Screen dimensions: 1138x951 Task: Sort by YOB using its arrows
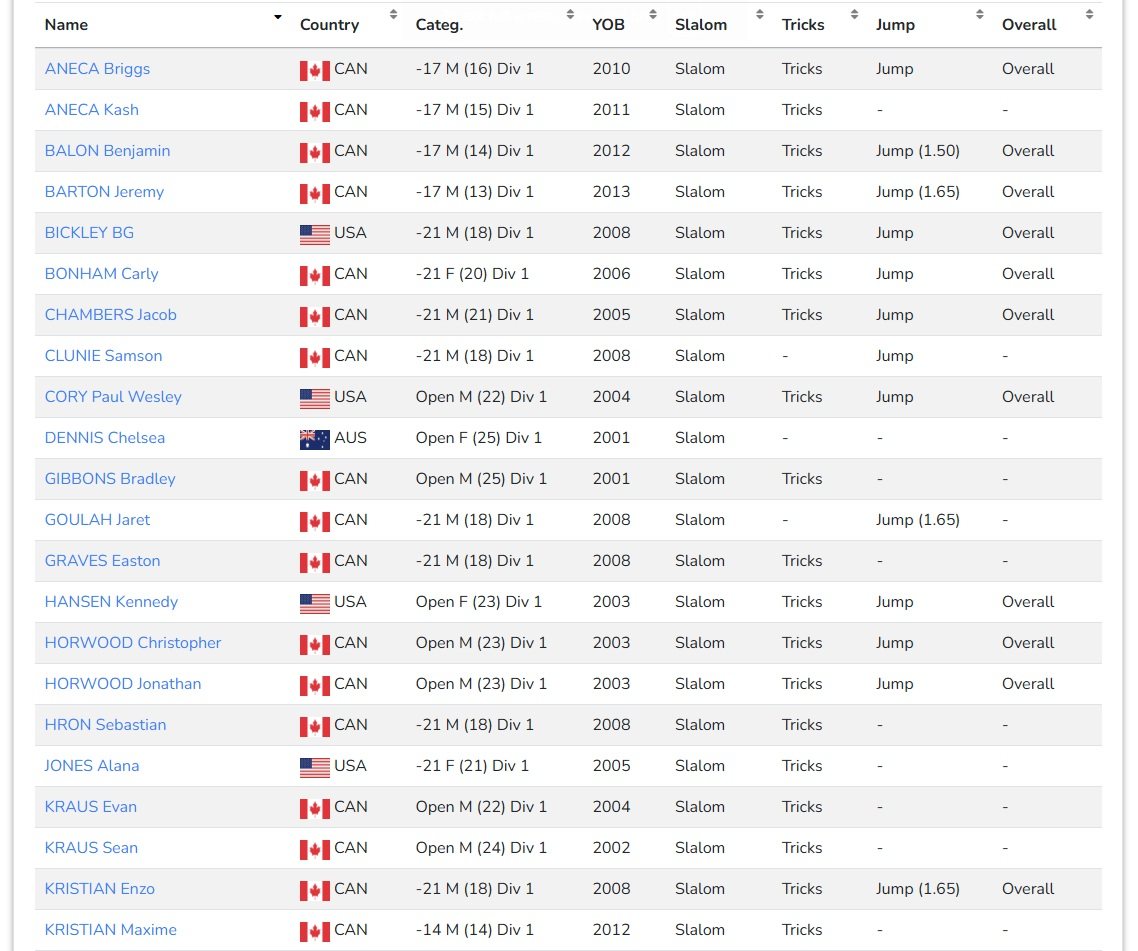(653, 15)
